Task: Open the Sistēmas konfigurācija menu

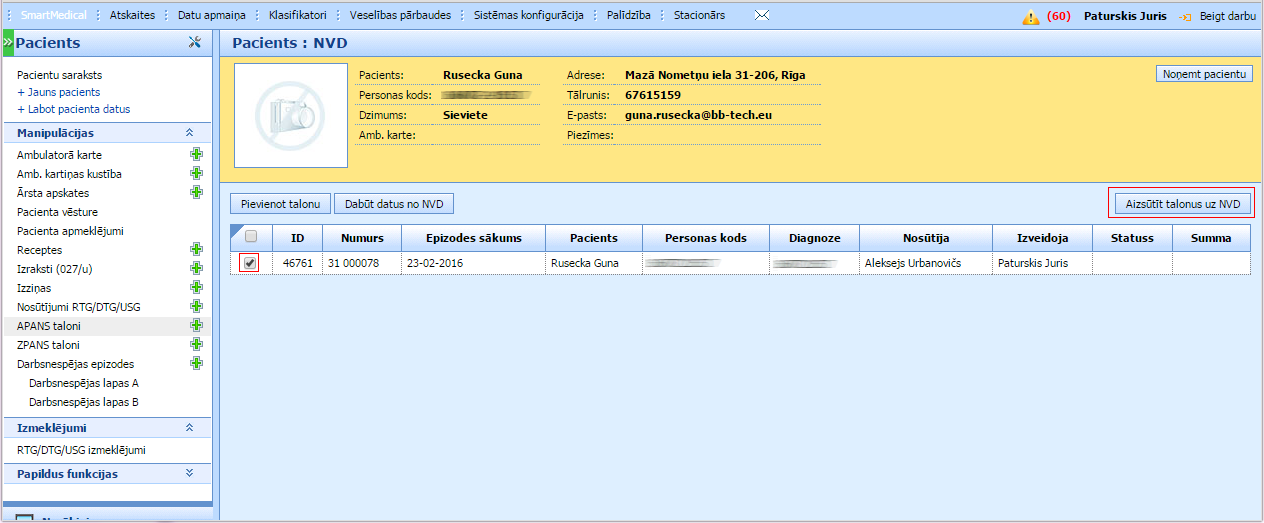Action: click(x=528, y=16)
